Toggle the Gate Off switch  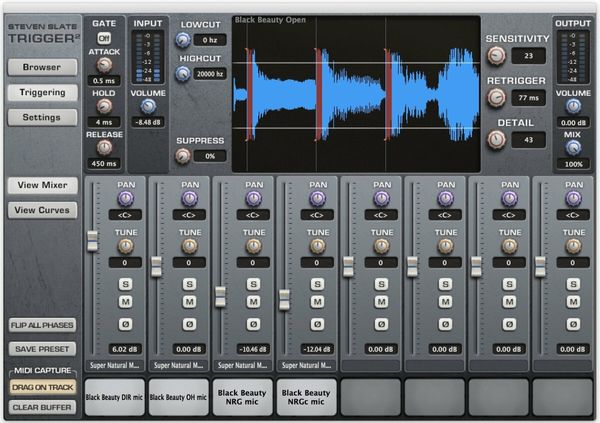[x=104, y=37]
